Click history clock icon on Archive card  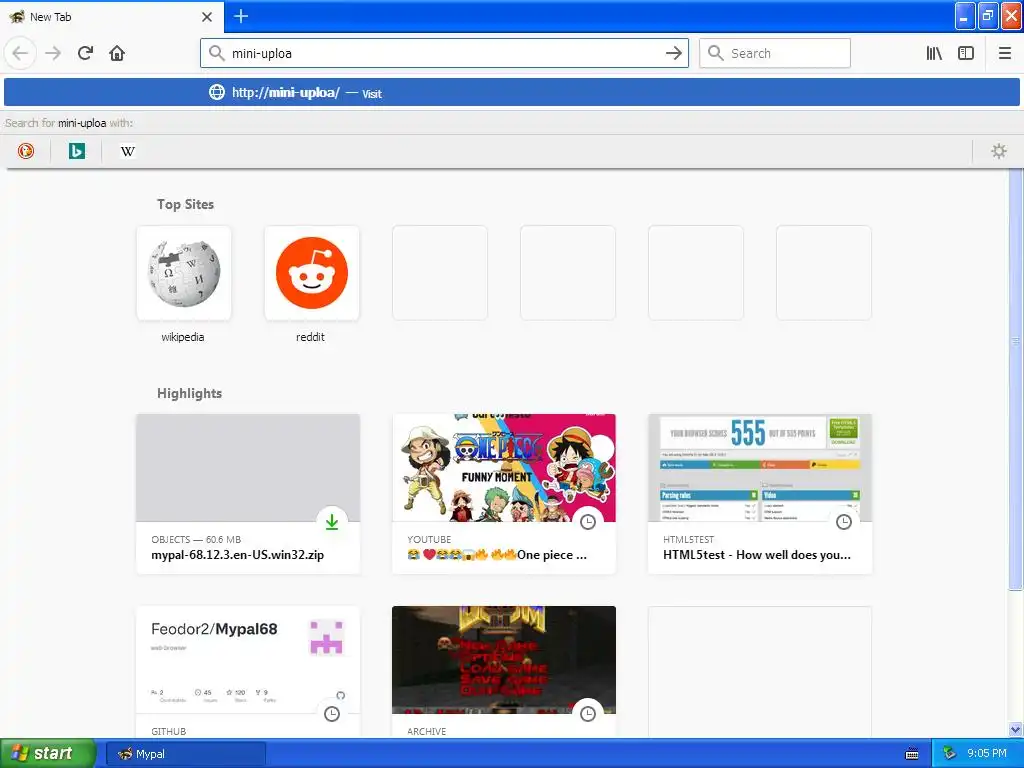click(588, 714)
